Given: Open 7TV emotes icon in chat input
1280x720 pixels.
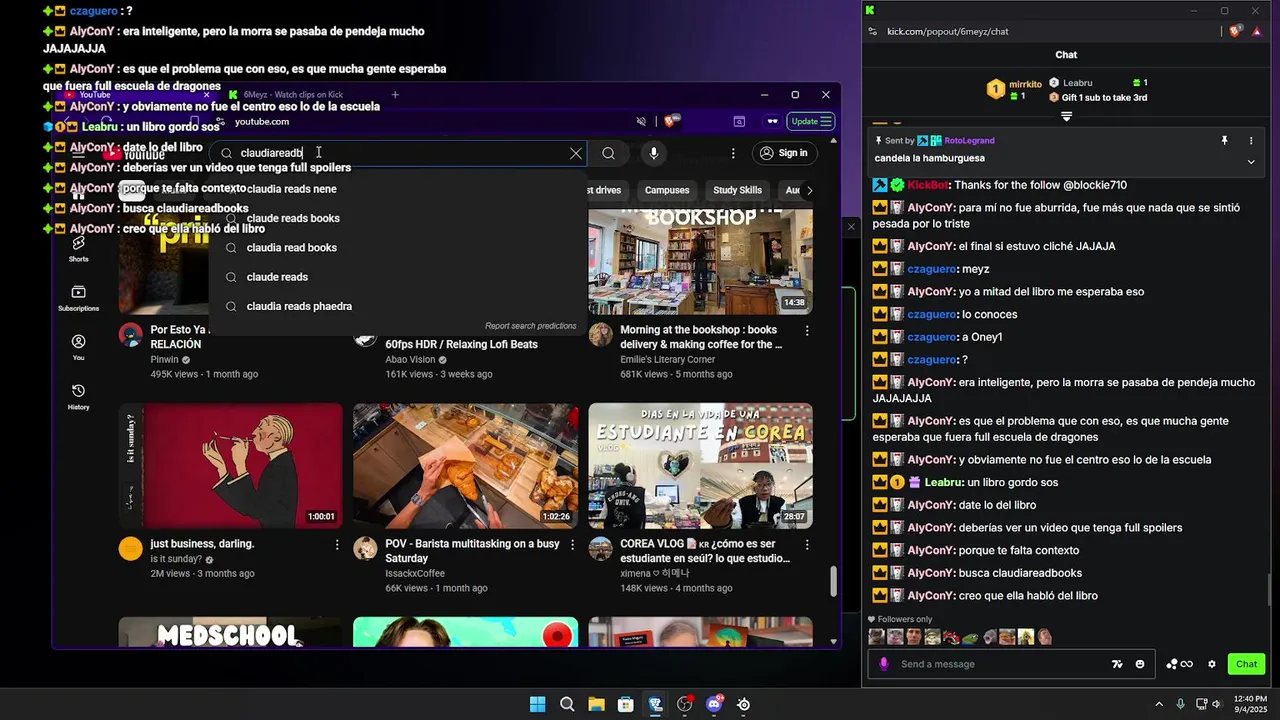Looking at the screenshot, I should tap(1117, 664).
